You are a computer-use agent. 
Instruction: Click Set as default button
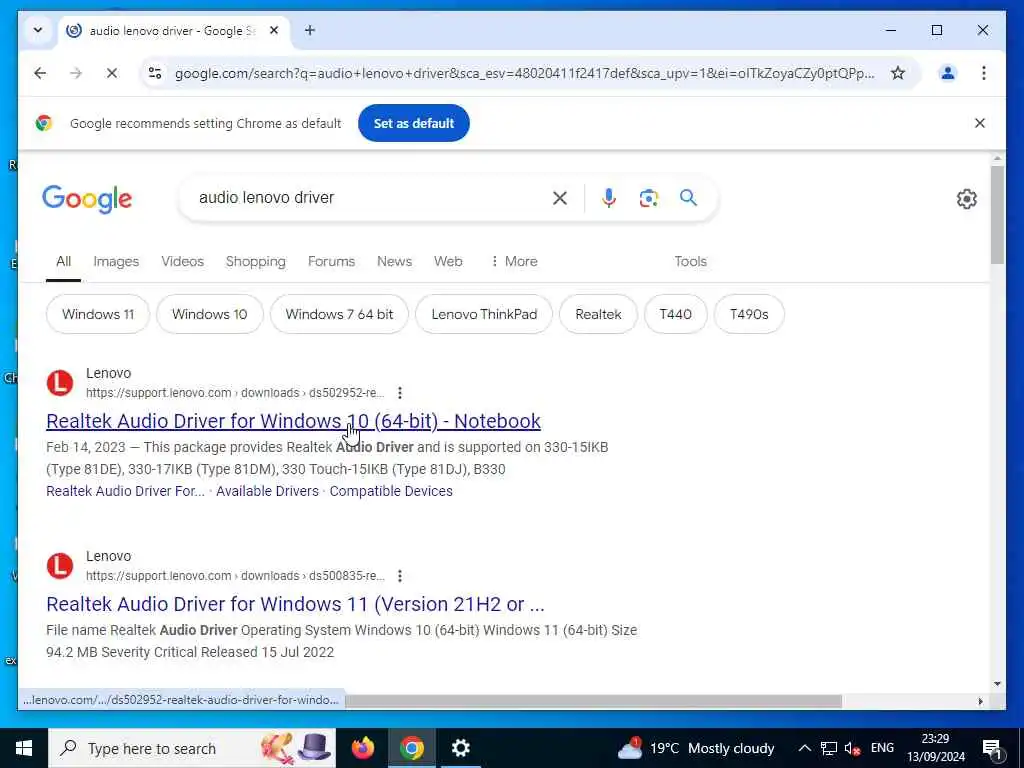[413, 123]
